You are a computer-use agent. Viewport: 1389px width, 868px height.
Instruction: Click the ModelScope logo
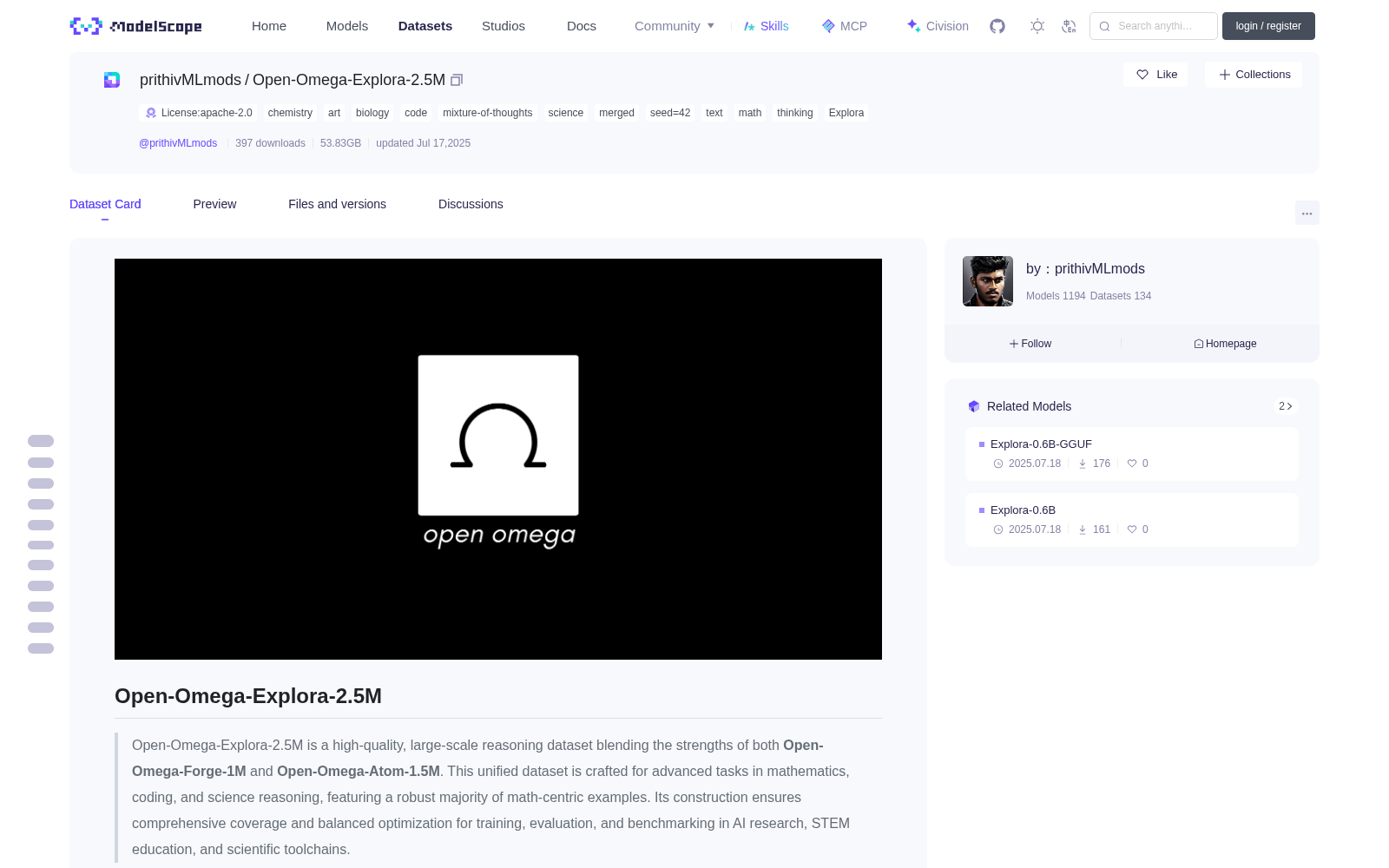click(136, 26)
